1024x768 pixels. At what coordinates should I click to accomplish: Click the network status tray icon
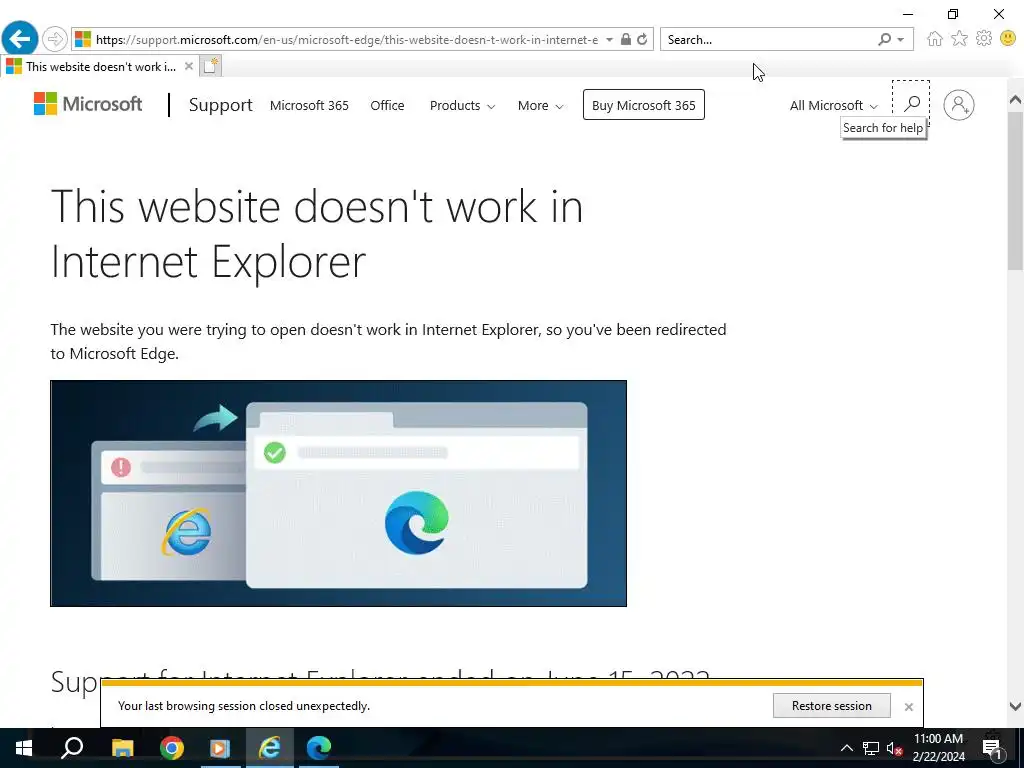(x=871, y=748)
